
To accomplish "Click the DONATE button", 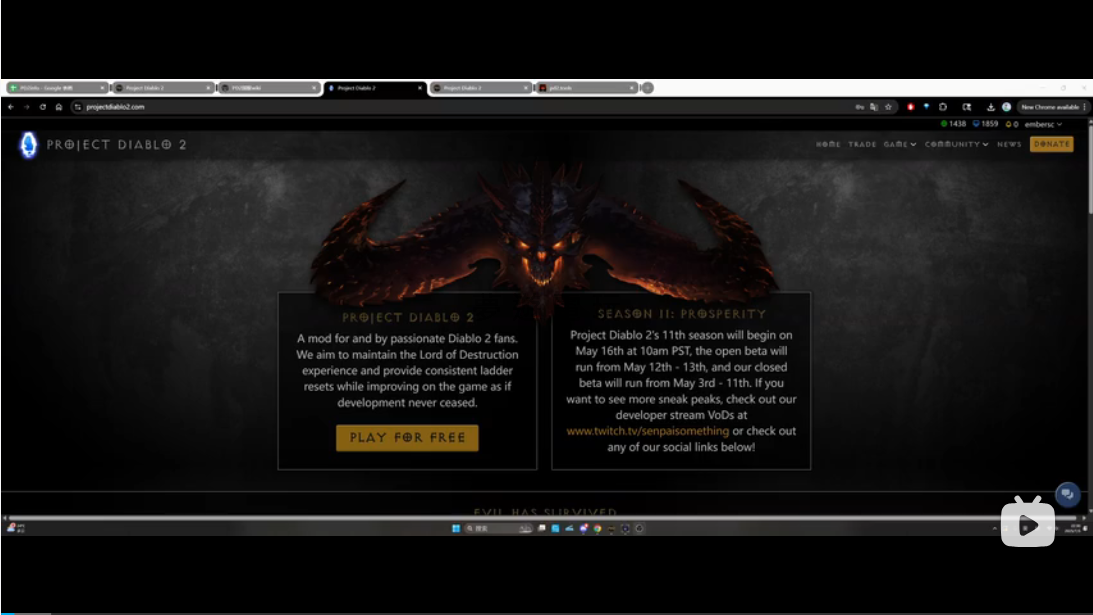I will click(1052, 144).
